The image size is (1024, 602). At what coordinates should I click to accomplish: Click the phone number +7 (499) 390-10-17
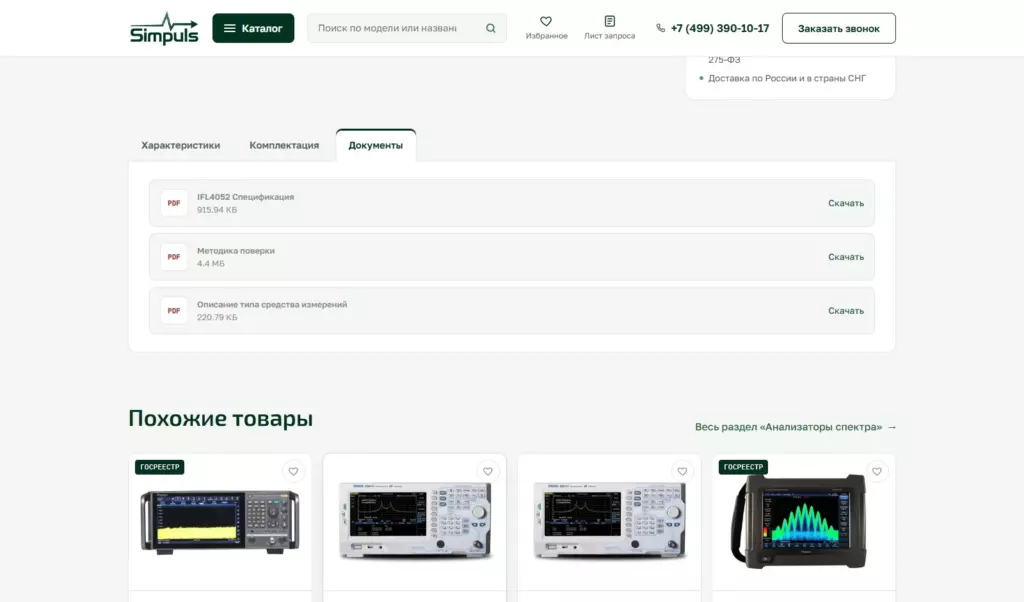(720, 28)
